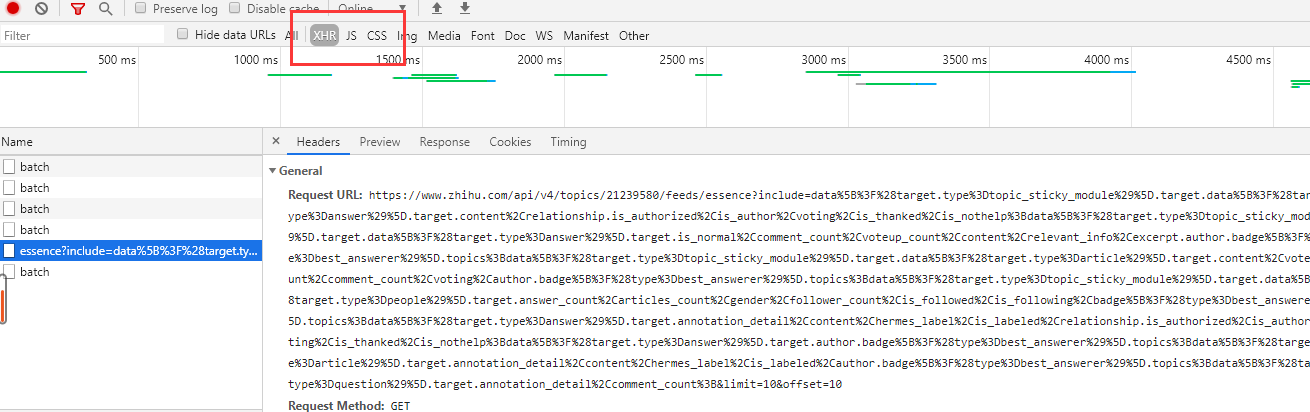Filter requests by Manifest
Screen dimensions: 1310x412
pyautogui.click(x=586, y=35)
